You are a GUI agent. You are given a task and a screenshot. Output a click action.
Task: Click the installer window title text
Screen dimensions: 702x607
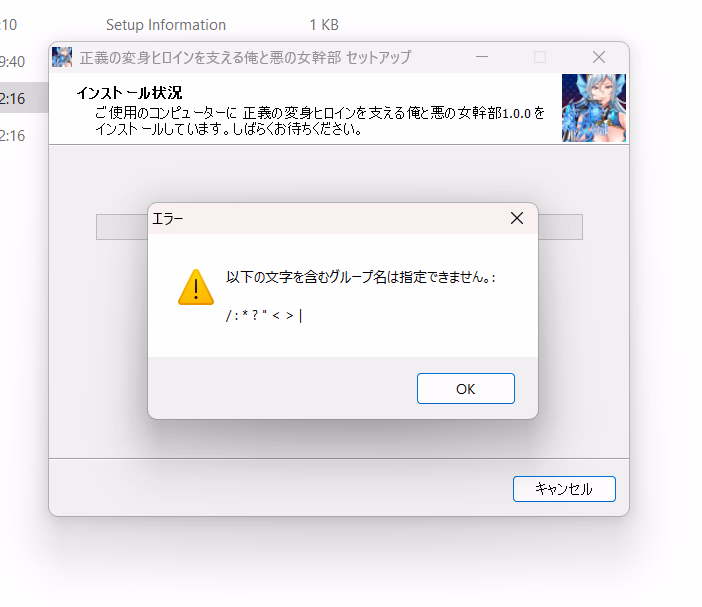(x=245, y=57)
